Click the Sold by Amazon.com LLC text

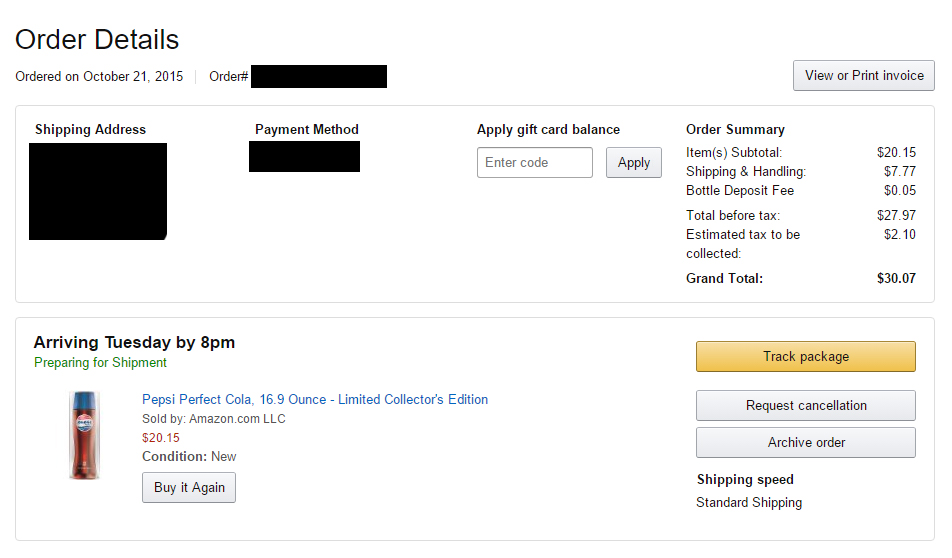pyautogui.click(x=214, y=419)
